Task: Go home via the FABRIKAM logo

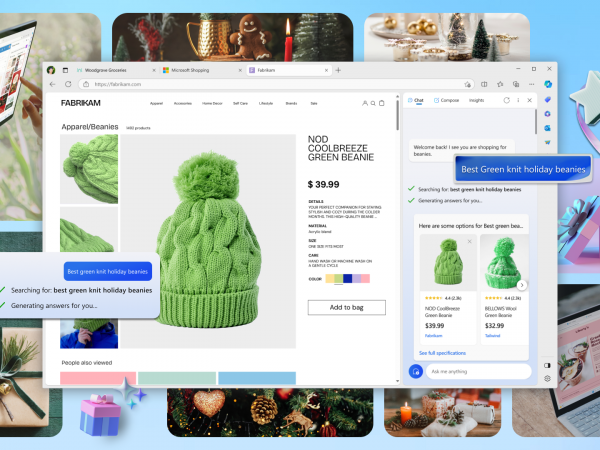Action: click(81, 103)
